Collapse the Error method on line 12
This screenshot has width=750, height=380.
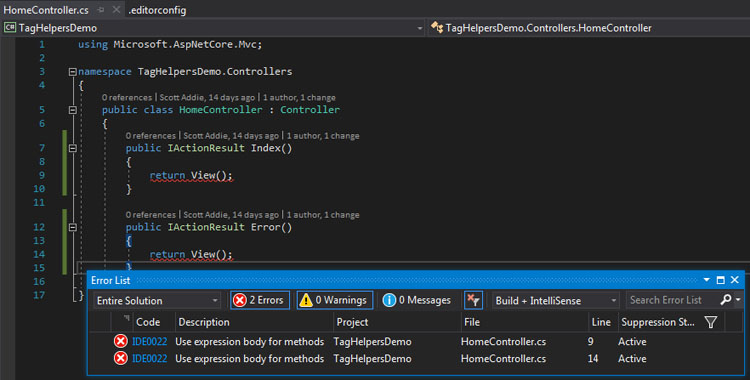(x=72, y=227)
